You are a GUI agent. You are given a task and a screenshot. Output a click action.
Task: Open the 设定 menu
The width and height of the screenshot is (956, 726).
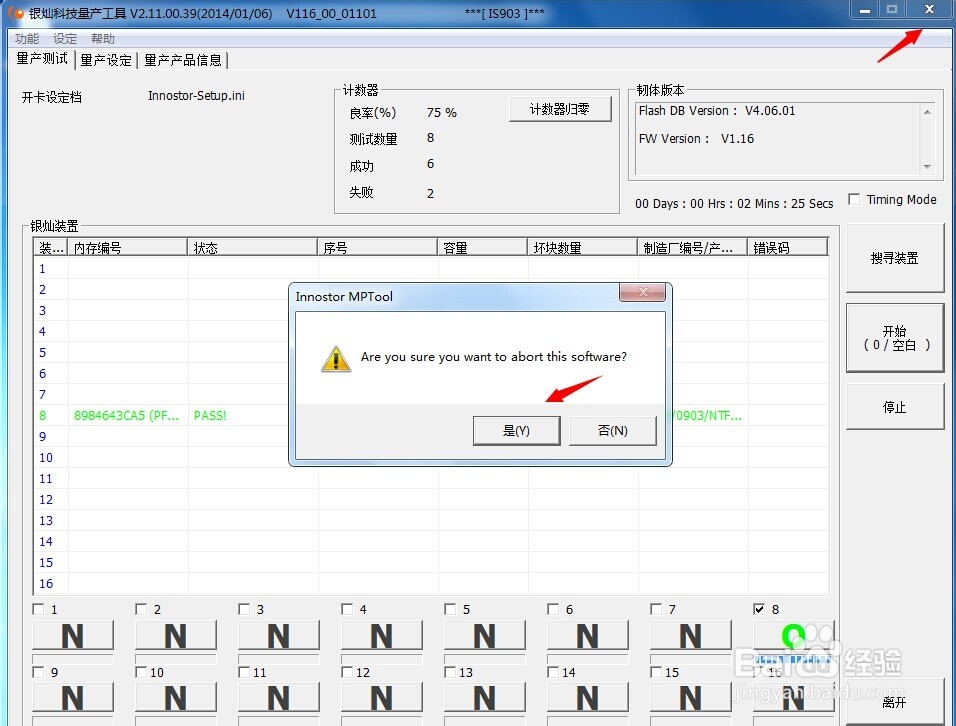point(65,39)
